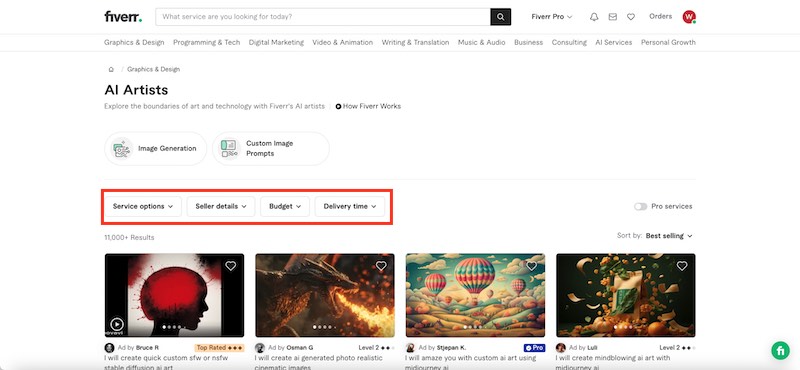Open the hot air balloons gig thumbnail
The height and width of the screenshot is (370, 800).
coord(476,295)
